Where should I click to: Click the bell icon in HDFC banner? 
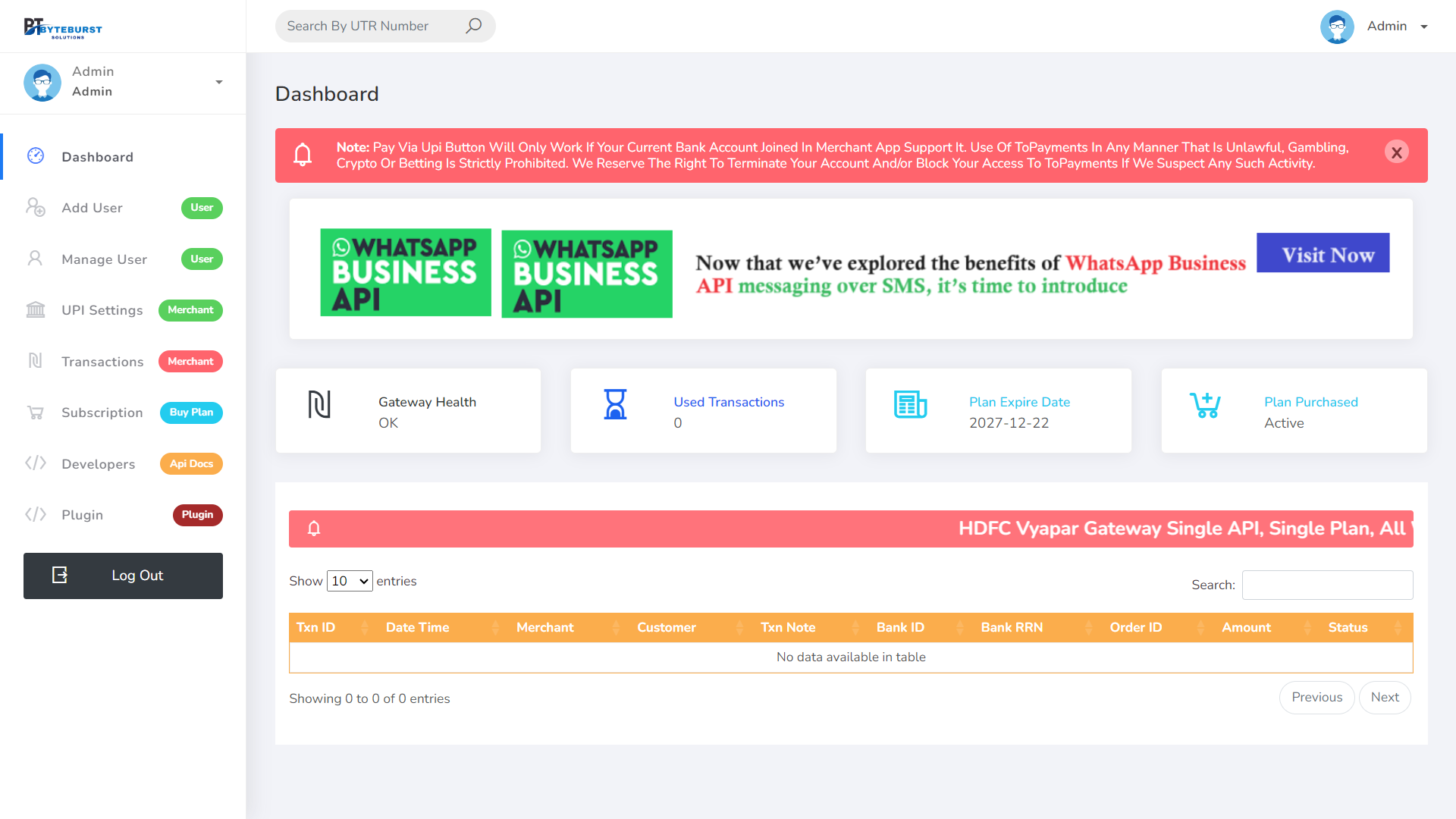coord(314,529)
